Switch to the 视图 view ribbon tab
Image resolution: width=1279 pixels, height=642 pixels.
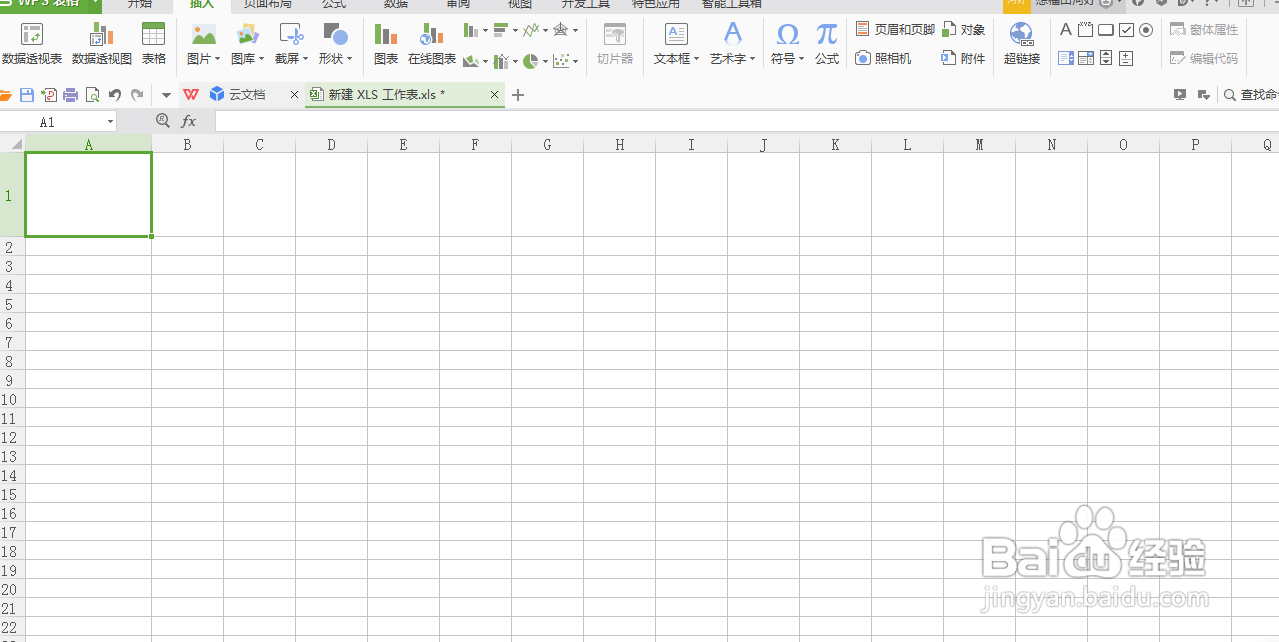[x=520, y=5]
